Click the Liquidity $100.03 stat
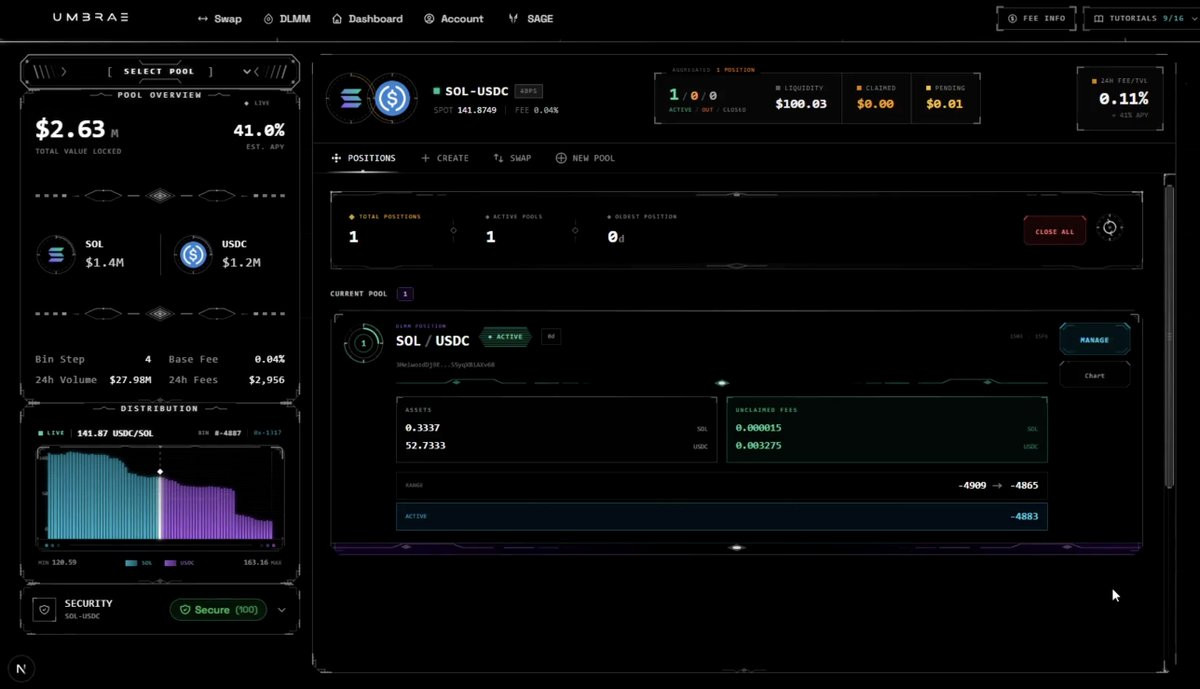The height and width of the screenshot is (689, 1200). 801,97
